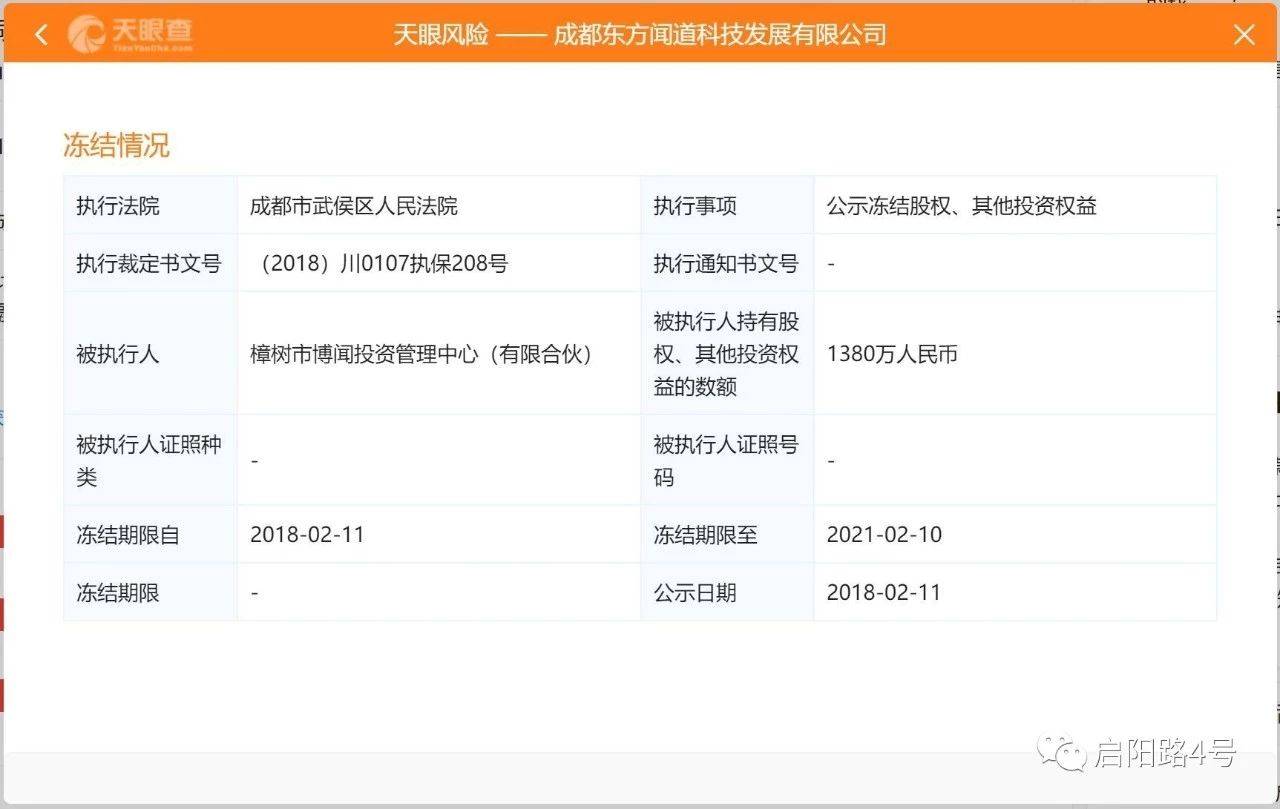1280x809 pixels.
Task: Select the 被执行人证照号码 label cell
Action: click(727, 460)
